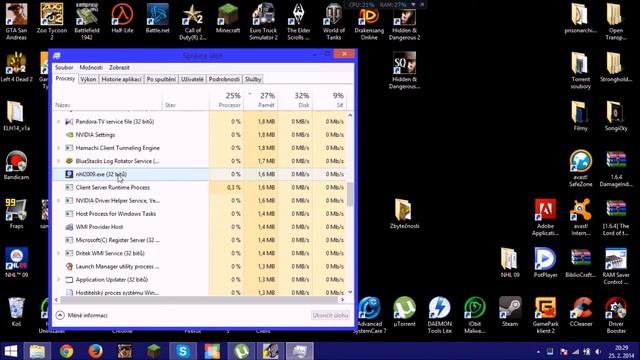Launch Bandicam desktop icon

click(16, 165)
